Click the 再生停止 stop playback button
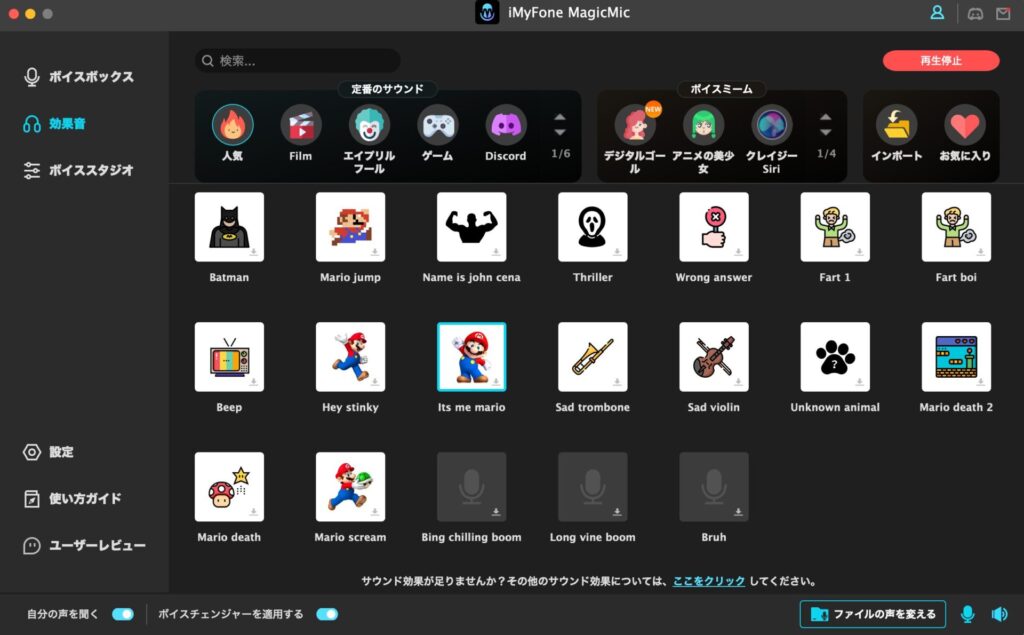This screenshot has width=1024, height=635. [x=941, y=61]
